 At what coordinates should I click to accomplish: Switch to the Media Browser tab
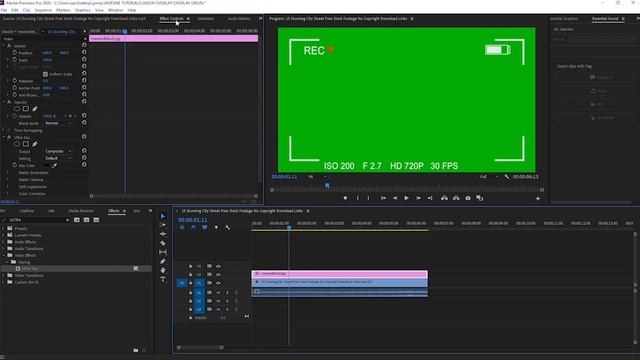click(x=81, y=211)
